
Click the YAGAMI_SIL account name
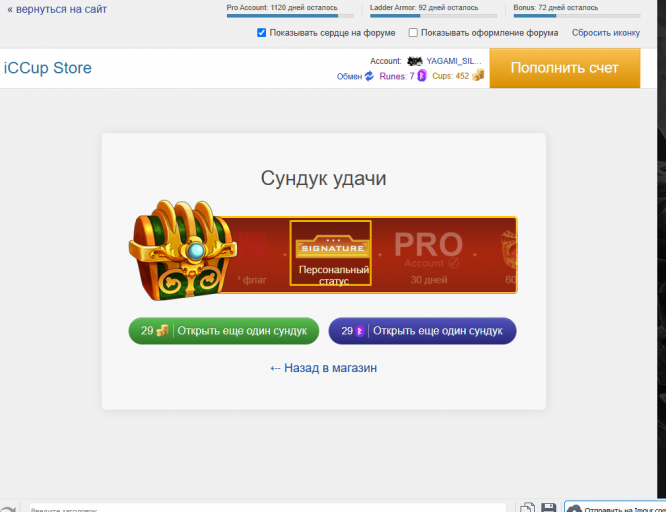[454, 61]
